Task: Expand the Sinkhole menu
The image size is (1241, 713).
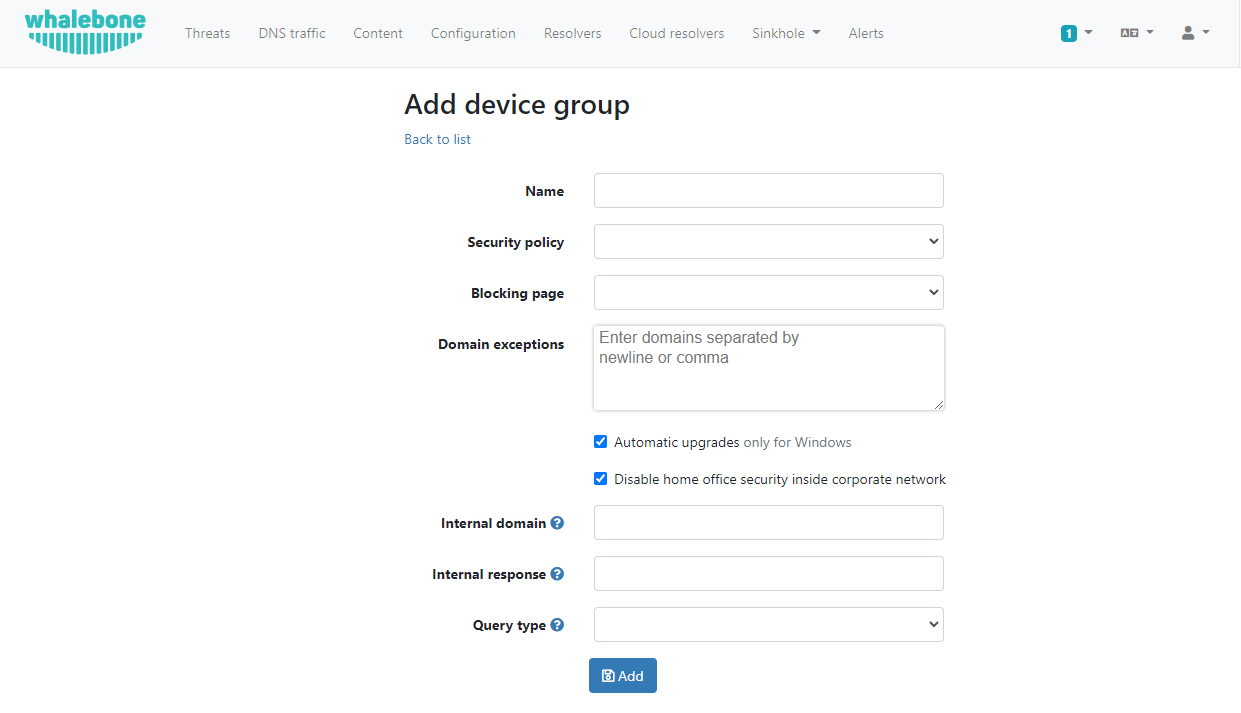Action: (x=786, y=33)
